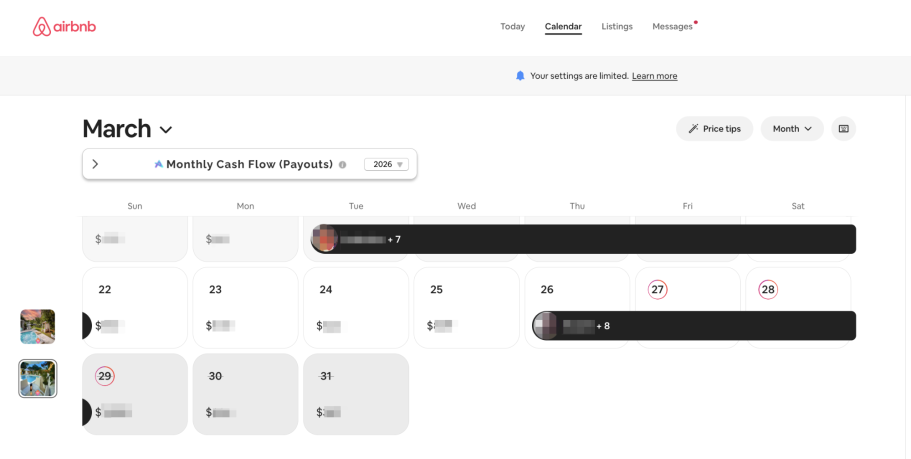Open the Messages tab
The width and height of the screenshot is (911, 459).
tap(672, 27)
